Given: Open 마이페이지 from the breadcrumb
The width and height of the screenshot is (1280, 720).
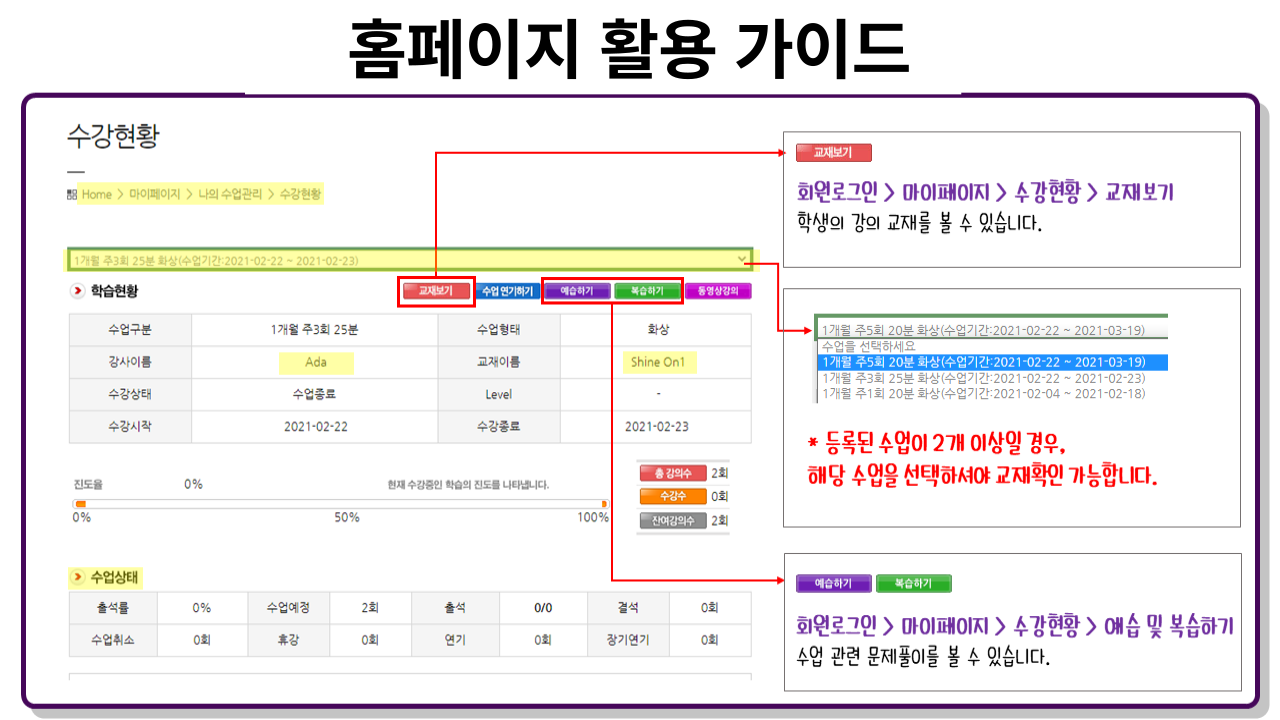Looking at the screenshot, I should point(154,195).
